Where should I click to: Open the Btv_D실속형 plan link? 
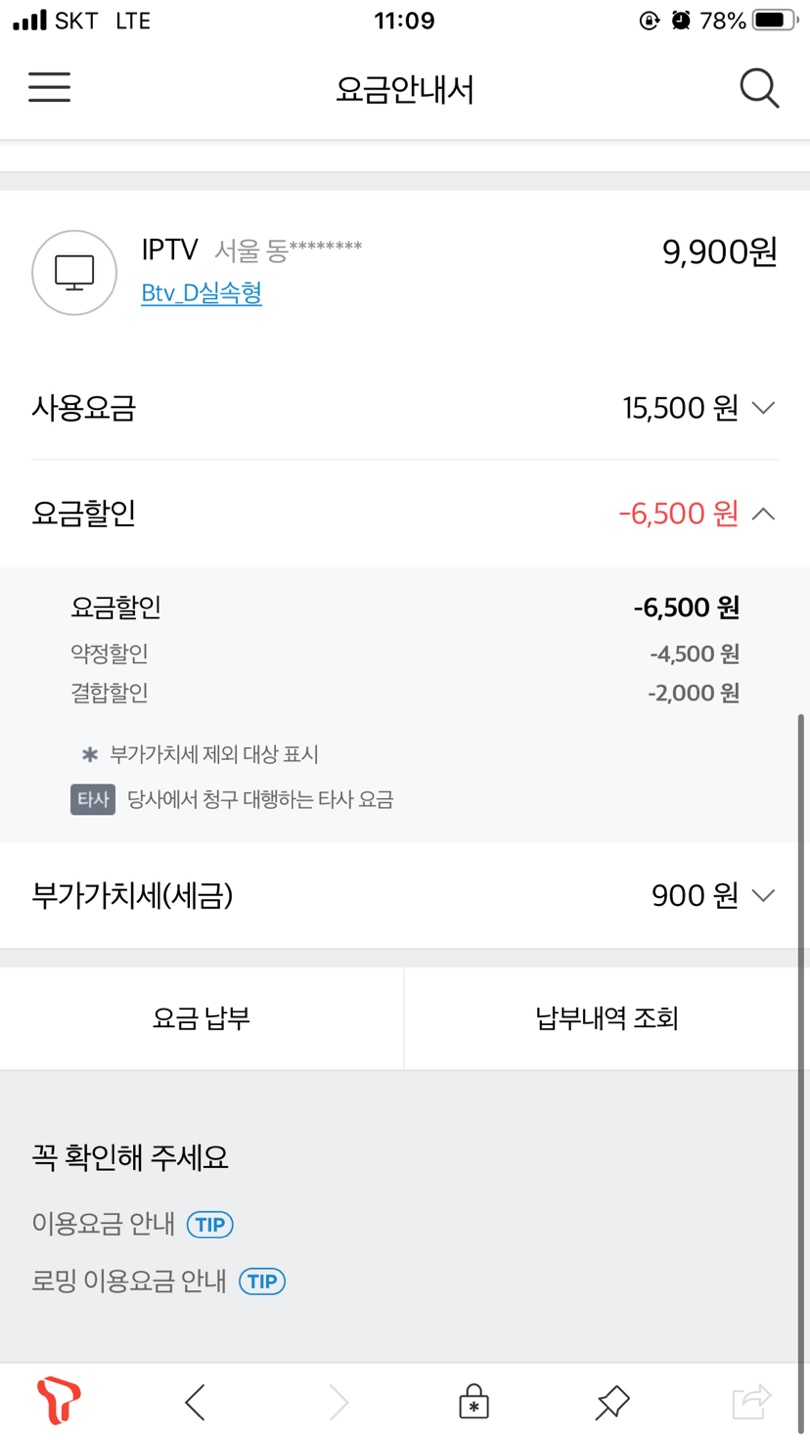pos(202,294)
